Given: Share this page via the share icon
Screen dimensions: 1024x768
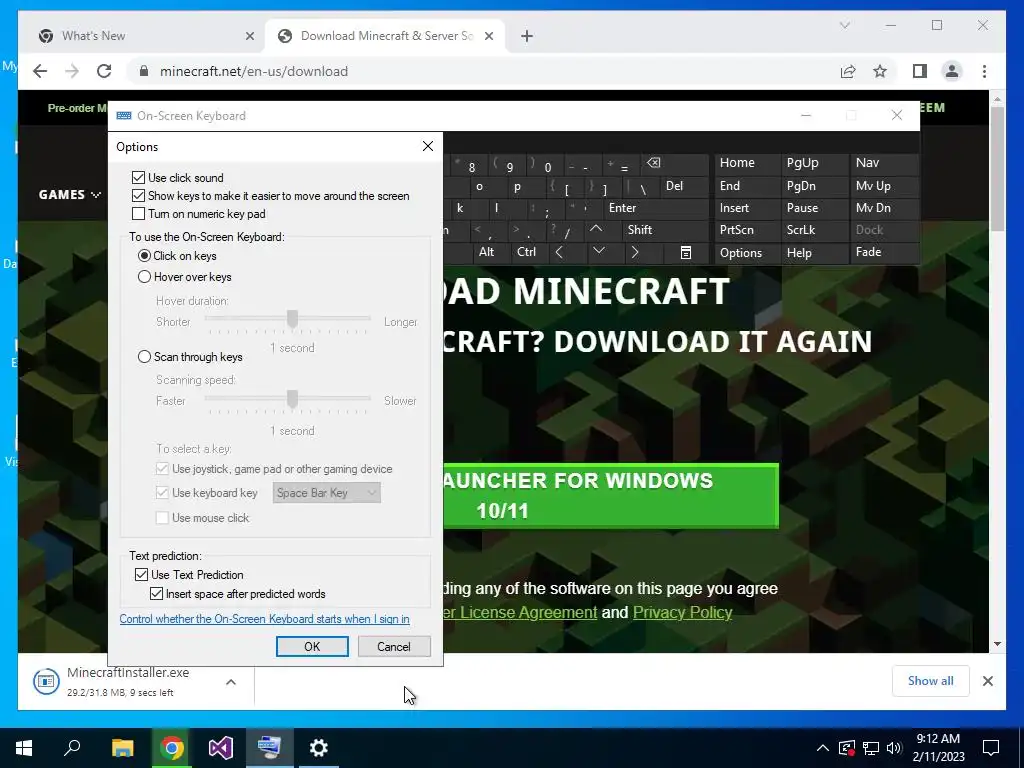Looking at the screenshot, I should [848, 71].
